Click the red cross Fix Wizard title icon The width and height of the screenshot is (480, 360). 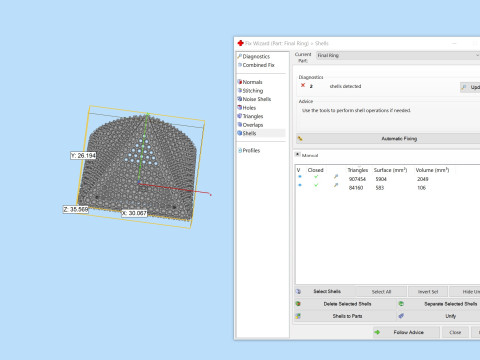click(240, 43)
